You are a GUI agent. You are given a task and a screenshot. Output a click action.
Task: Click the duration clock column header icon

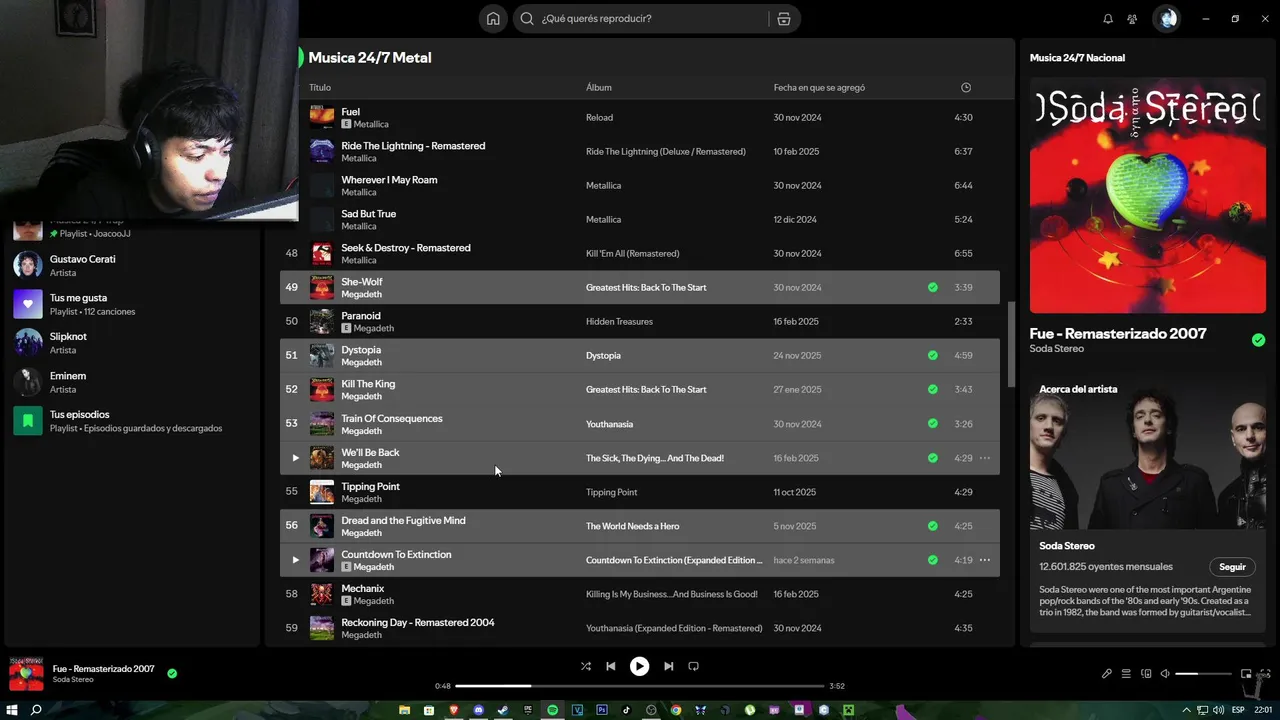[x=966, y=88]
